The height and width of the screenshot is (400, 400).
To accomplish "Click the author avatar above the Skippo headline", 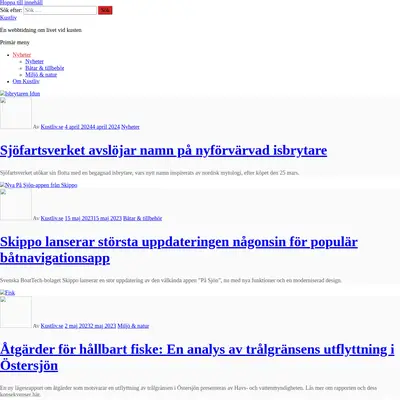I will point(16,205).
